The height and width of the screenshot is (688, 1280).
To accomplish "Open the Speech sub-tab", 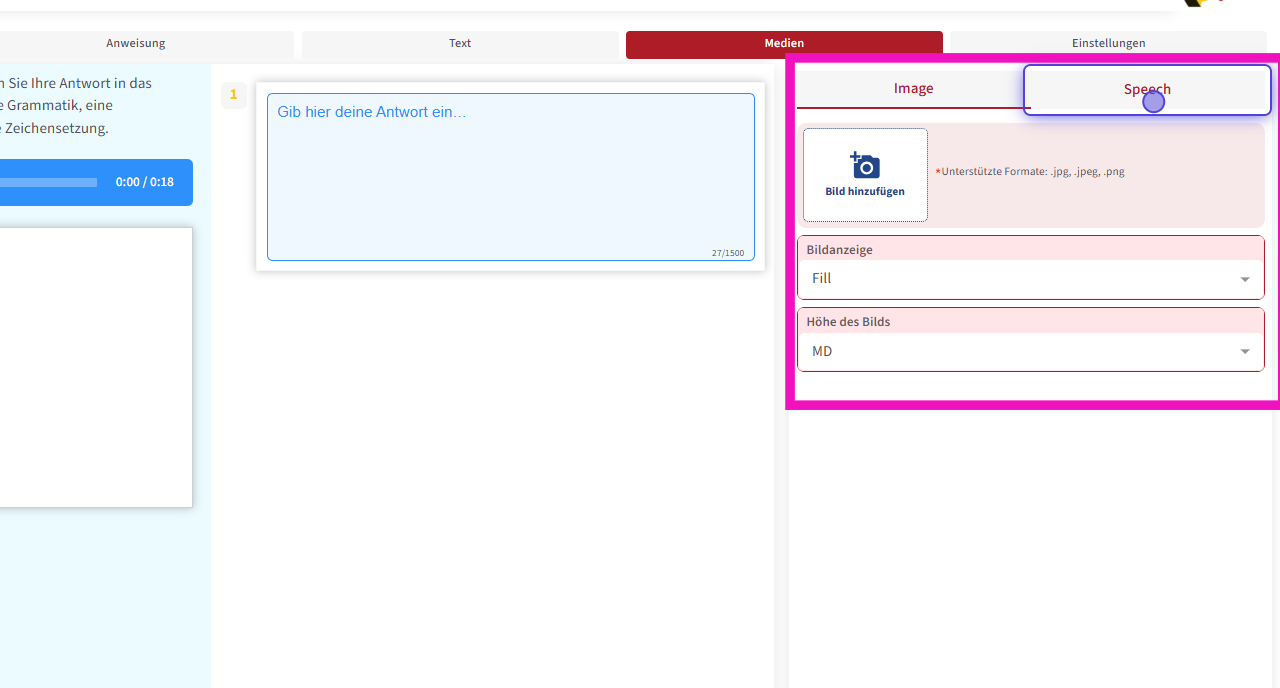I will tap(1147, 90).
